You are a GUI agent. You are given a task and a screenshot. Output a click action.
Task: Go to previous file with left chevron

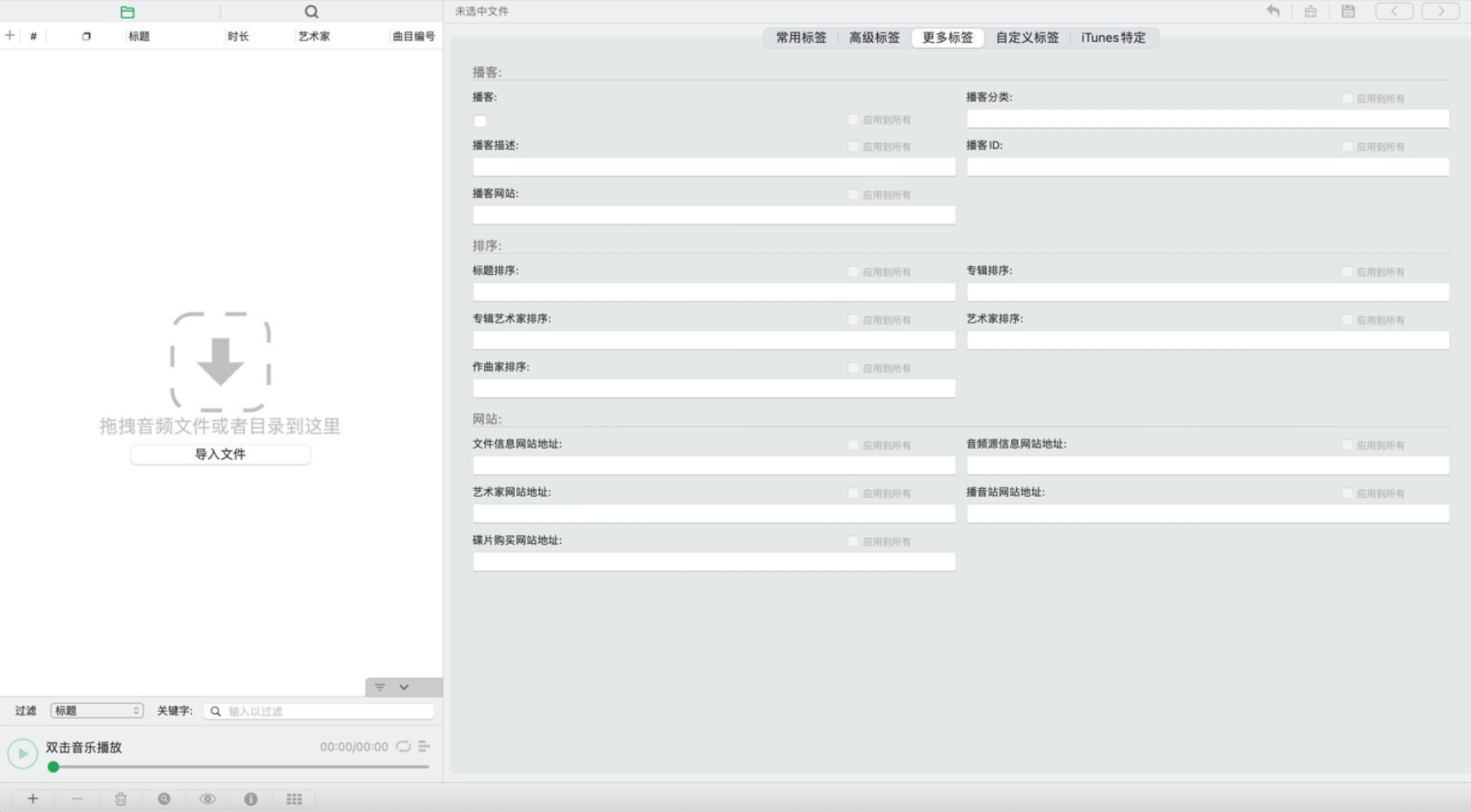point(1394,11)
